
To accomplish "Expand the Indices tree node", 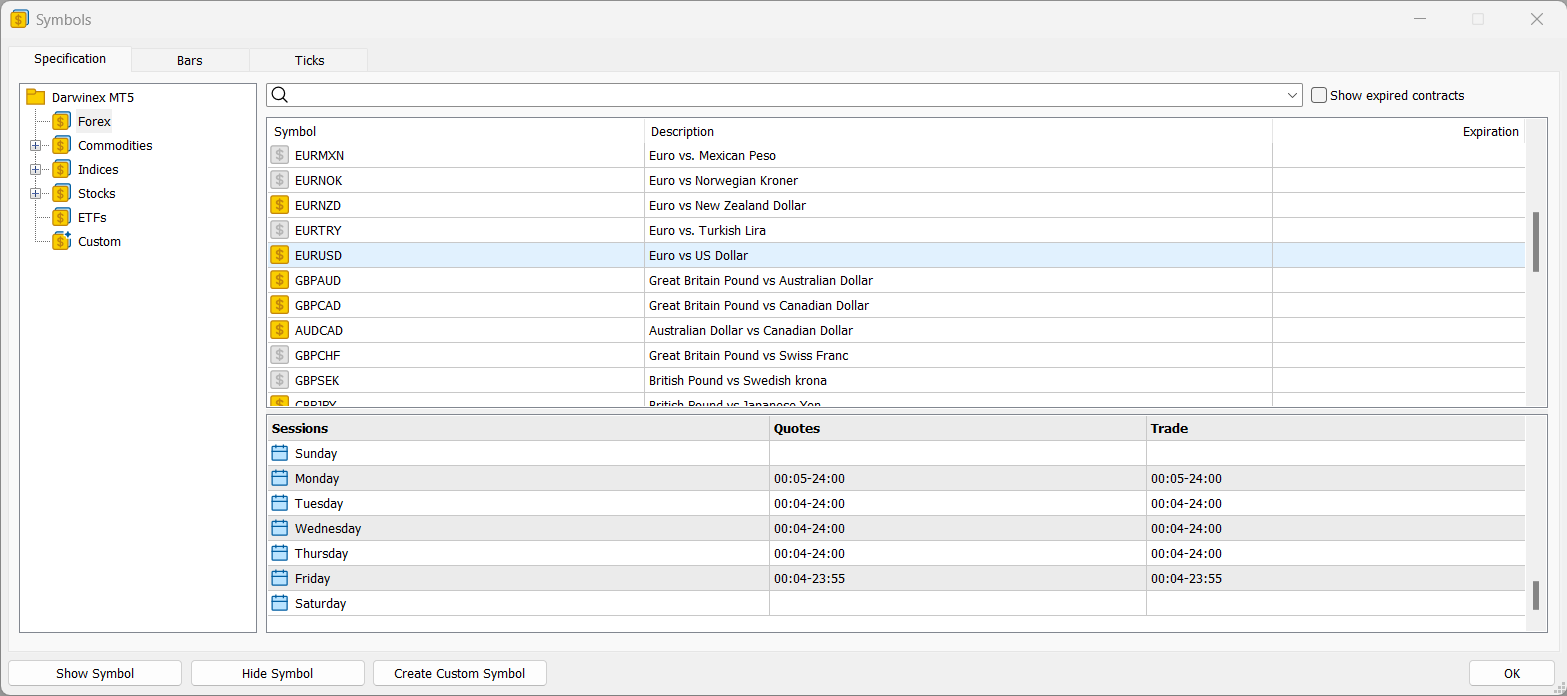I will (36, 169).
